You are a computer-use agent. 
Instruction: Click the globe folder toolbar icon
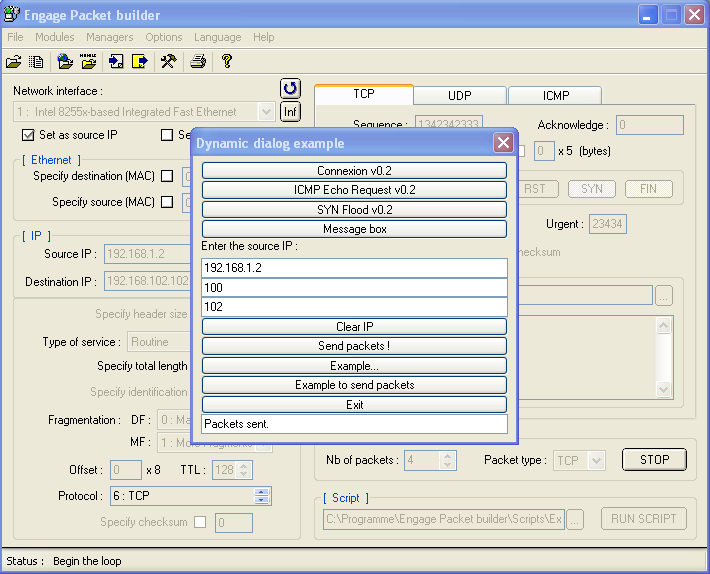click(x=65, y=61)
